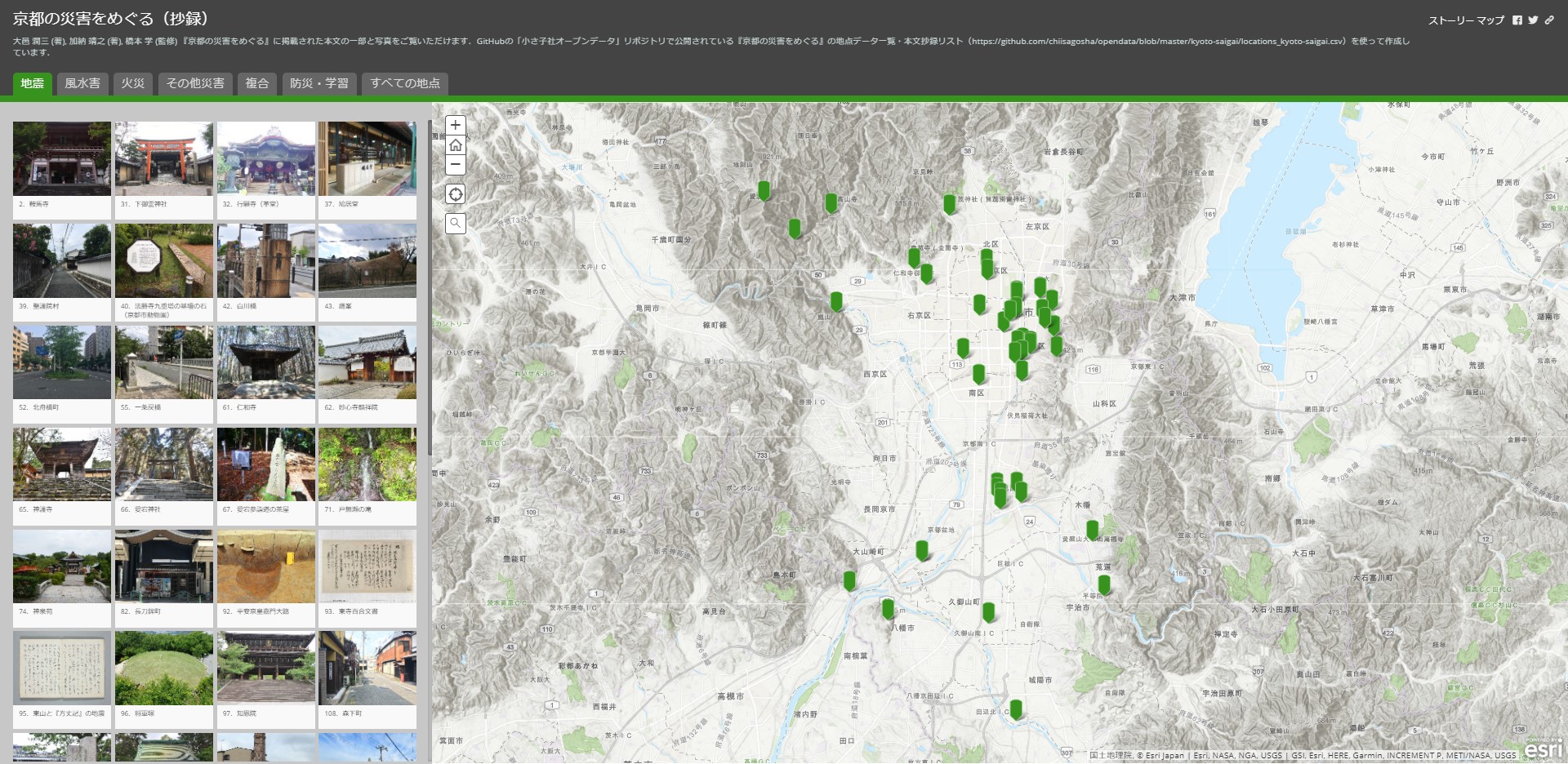The width and height of the screenshot is (1568, 764).
Task: Click the copy link chain icon
Action: pos(1549,20)
